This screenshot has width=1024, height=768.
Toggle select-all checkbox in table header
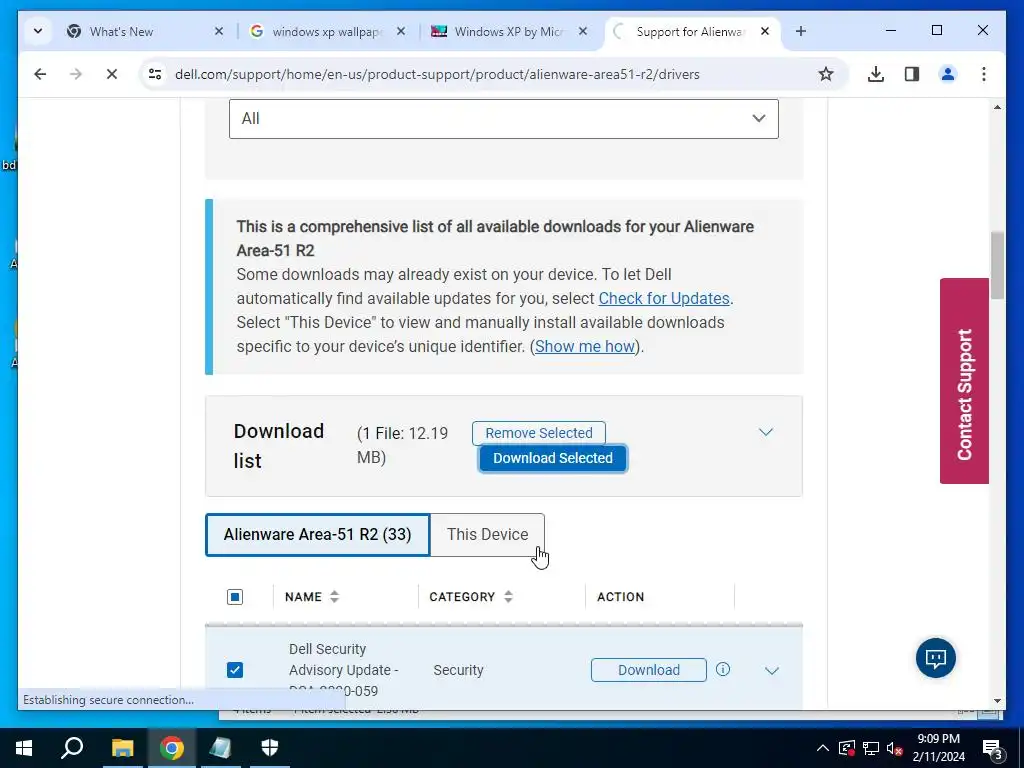pos(235,597)
